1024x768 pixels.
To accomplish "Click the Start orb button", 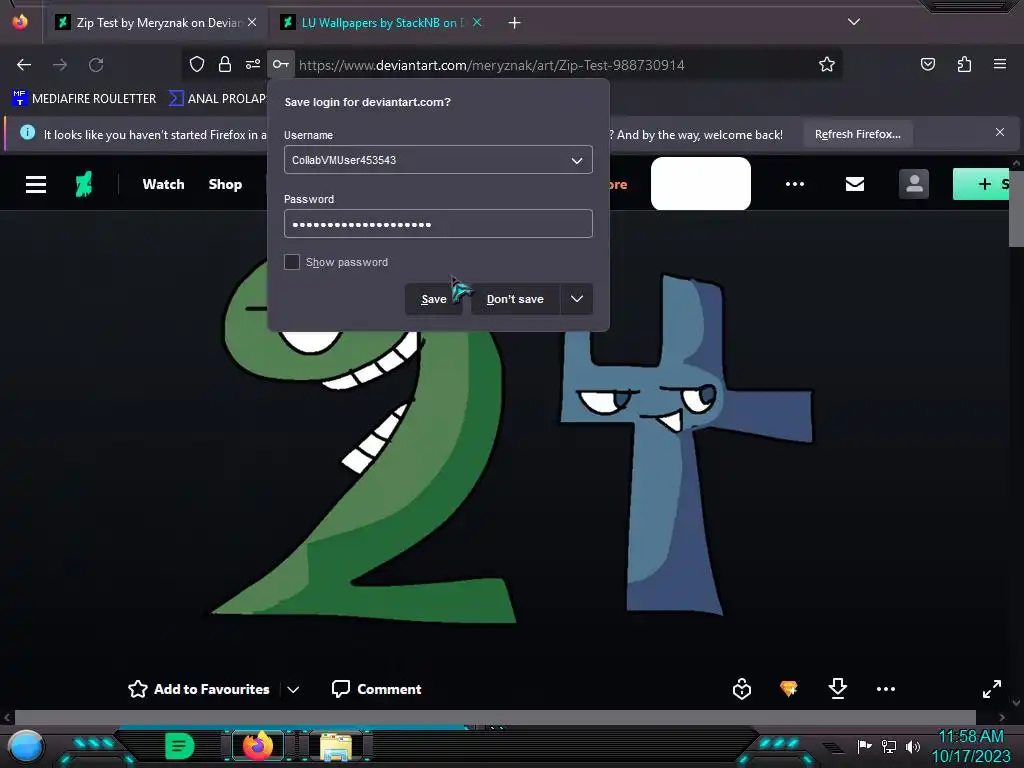I will pyautogui.click(x=26, y=748).
